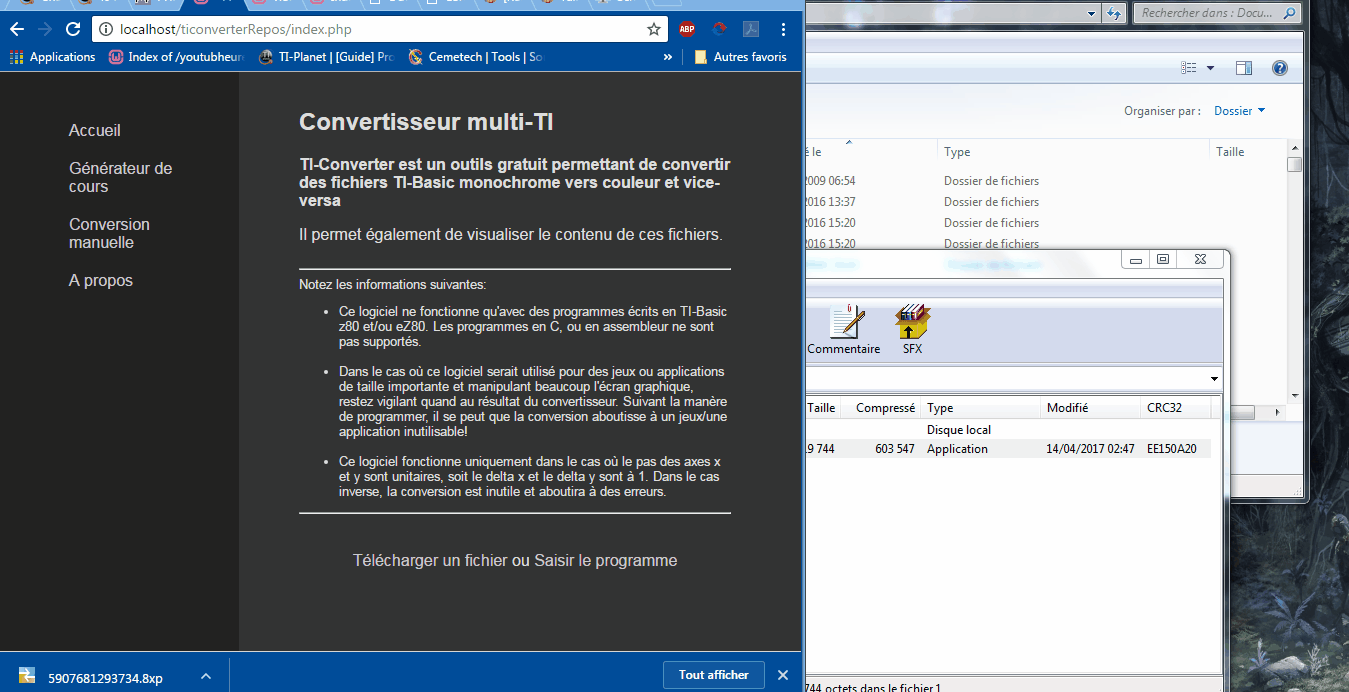Open 'Conversion manuelle' in sidebar
The image size is (1349, 692).
click(x=109, y=234)
